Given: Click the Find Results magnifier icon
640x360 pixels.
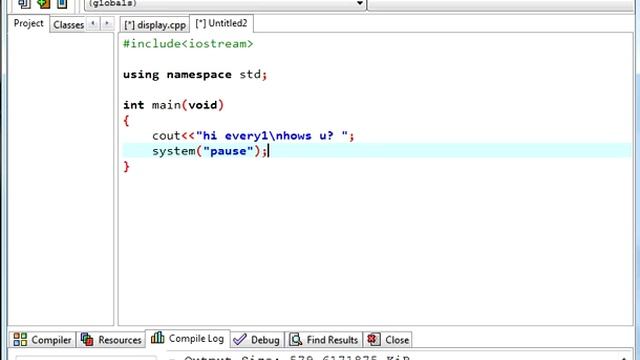Looking at the screenshot, I should (x=295, y=339).
